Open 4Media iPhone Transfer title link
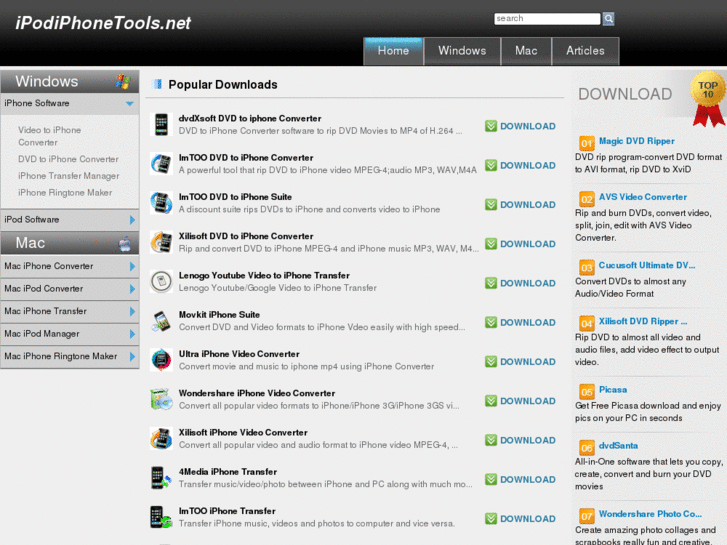727x545 pixels. click(228, 472)
